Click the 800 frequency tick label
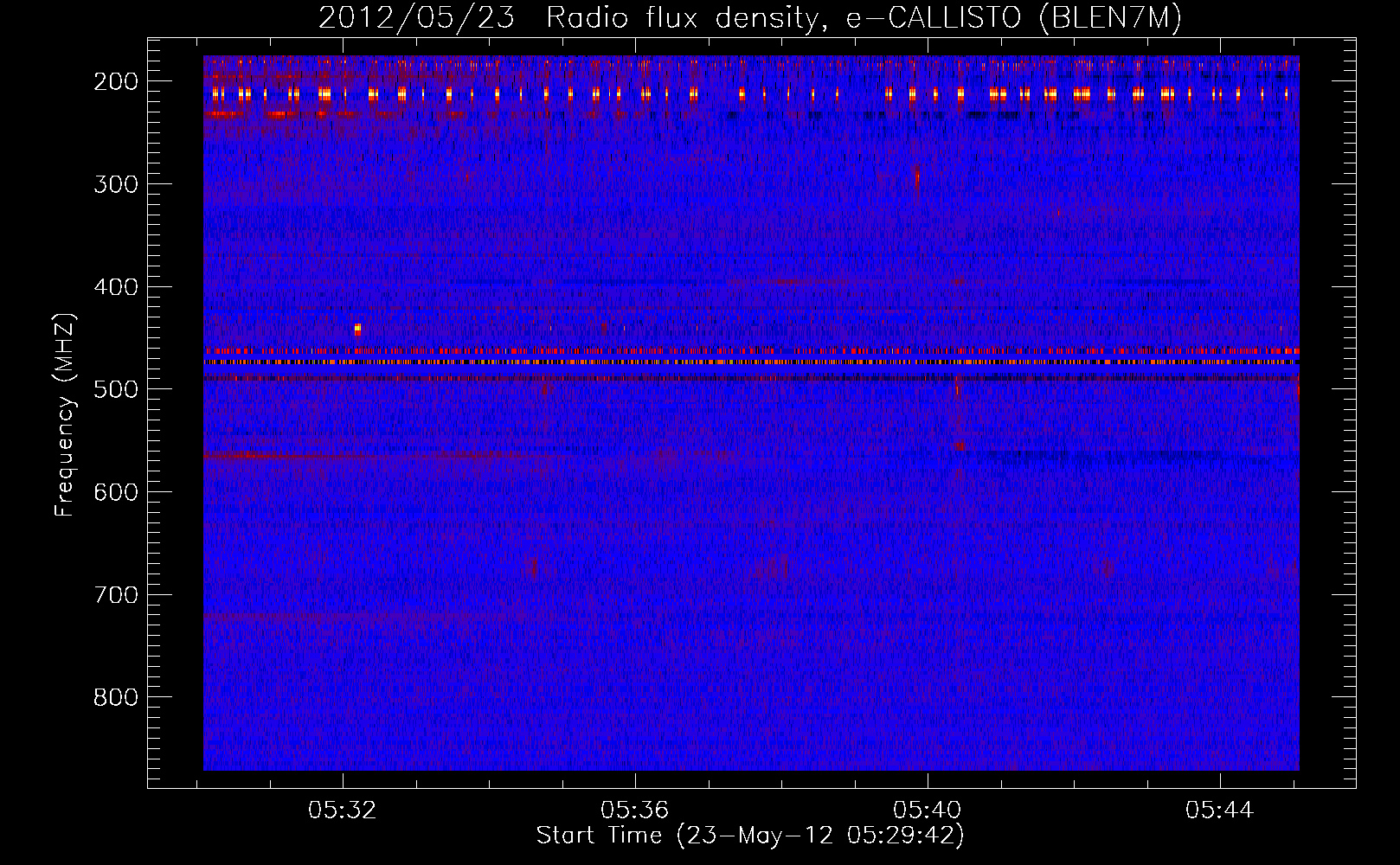Viewport: 1400px width, 865px height. pyautogui.click(x=116, y=697)
